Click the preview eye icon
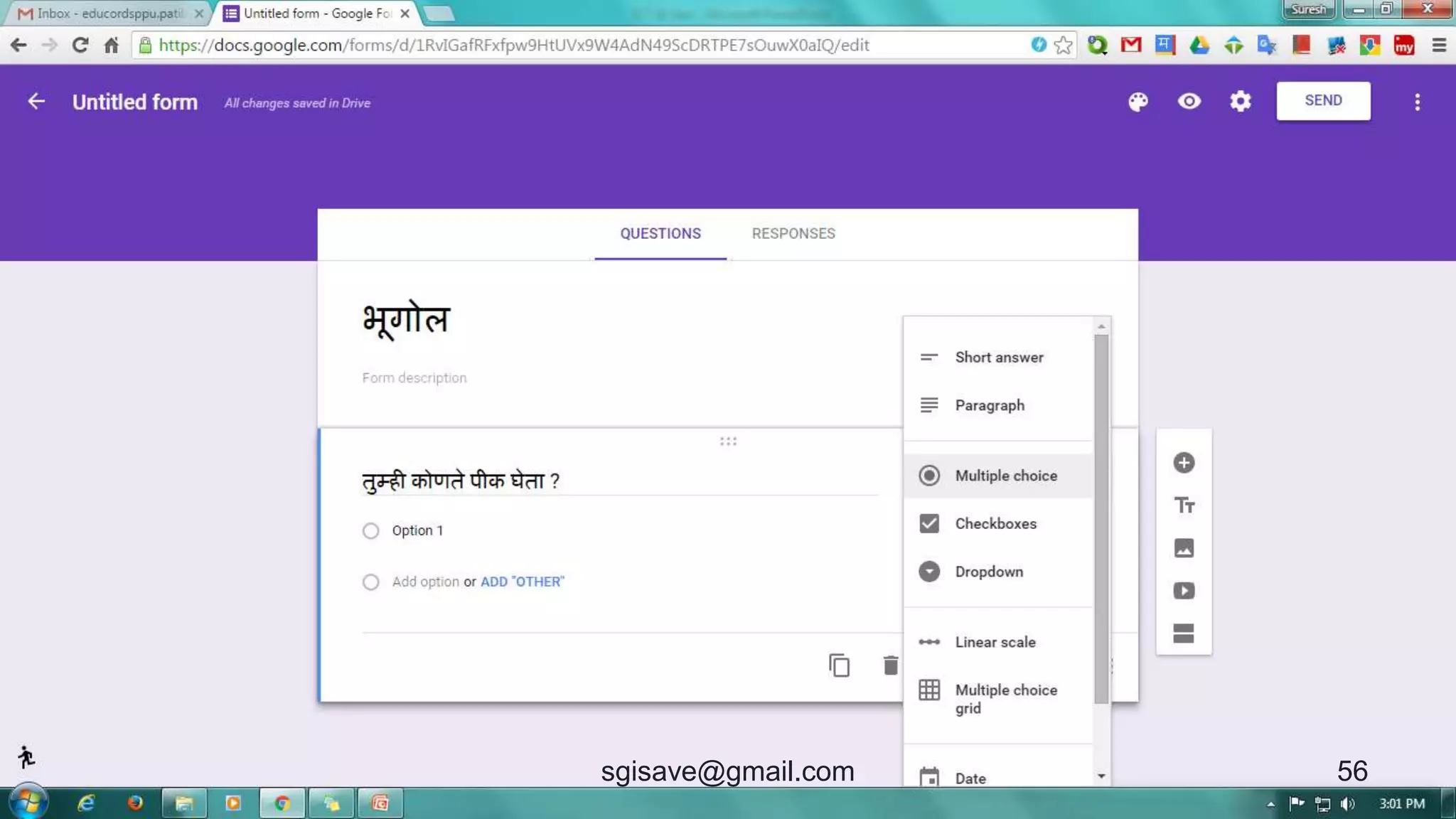 click(x=1189, y=102)
